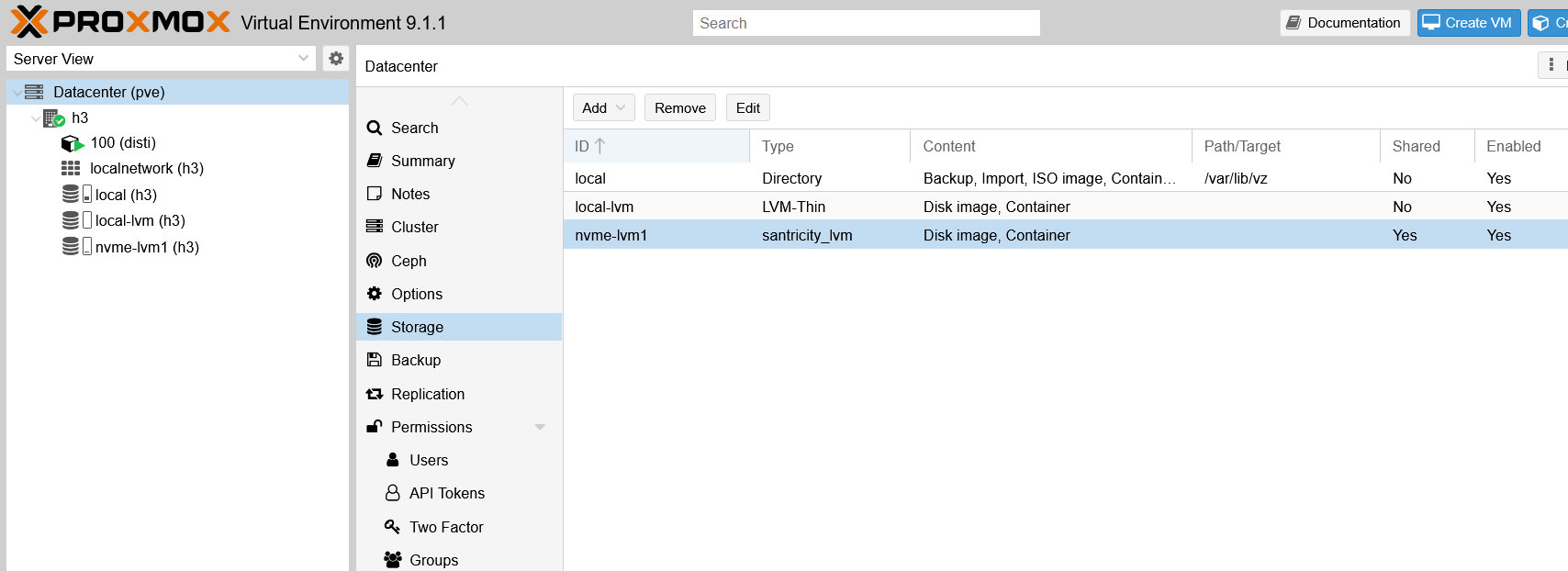1568x571 pixels.
Task: Collapse the Permissions submenu arrow
Action: (x=540, y=427)
